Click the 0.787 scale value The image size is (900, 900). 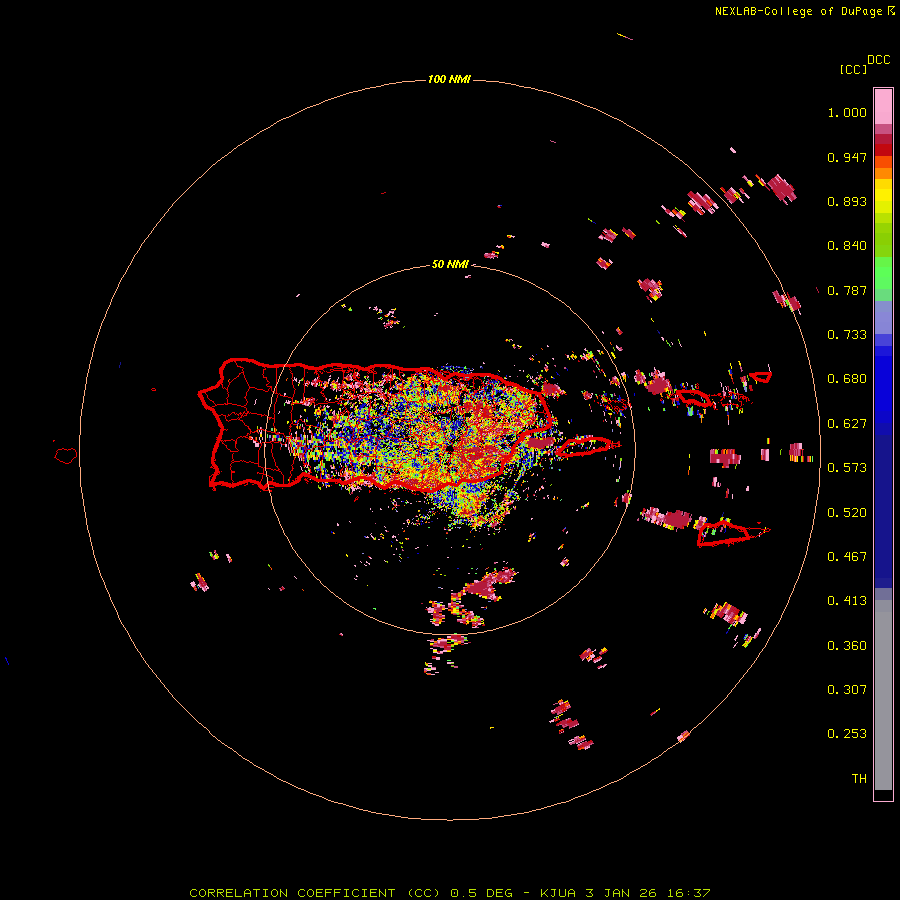[847, 290]
